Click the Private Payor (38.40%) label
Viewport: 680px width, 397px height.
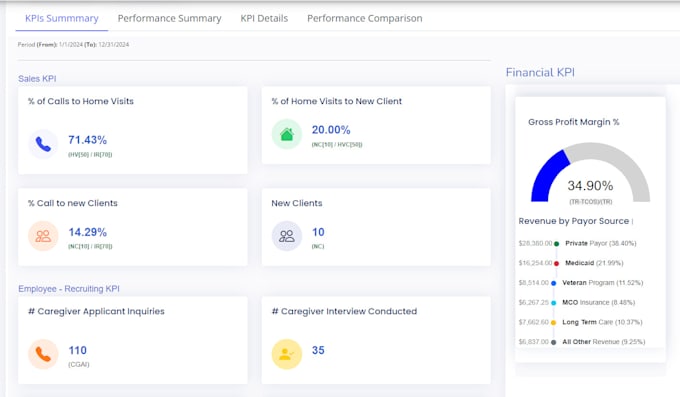coord(601,243)
